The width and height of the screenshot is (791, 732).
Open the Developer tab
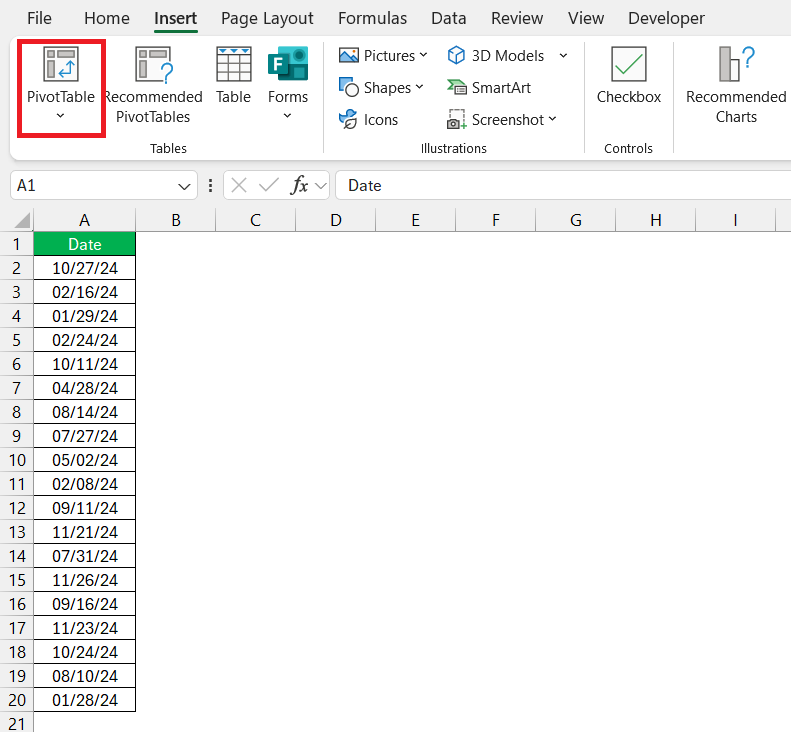pyautogui.click(x=666, y=18)
